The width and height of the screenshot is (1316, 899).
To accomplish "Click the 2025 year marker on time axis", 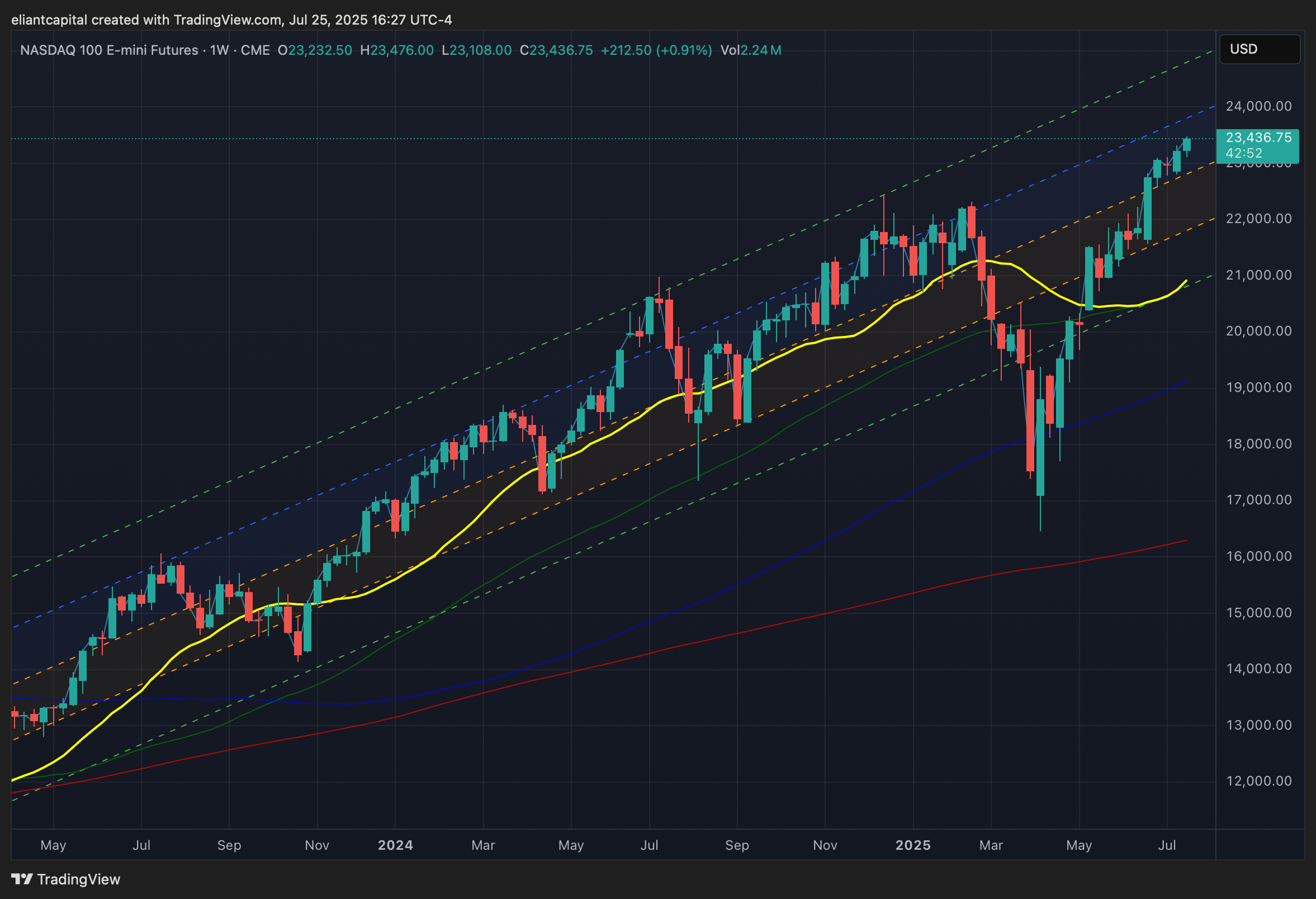I will click(x=913, y=845).
